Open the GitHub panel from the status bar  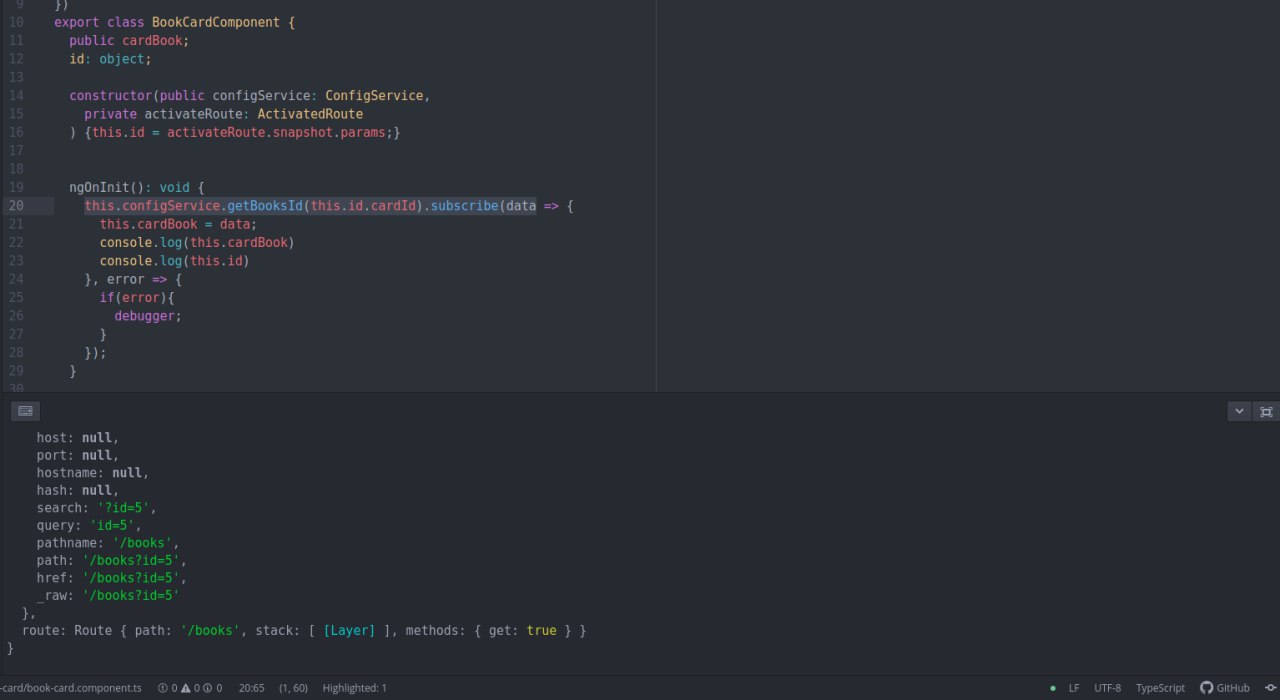coord(1225,688)
